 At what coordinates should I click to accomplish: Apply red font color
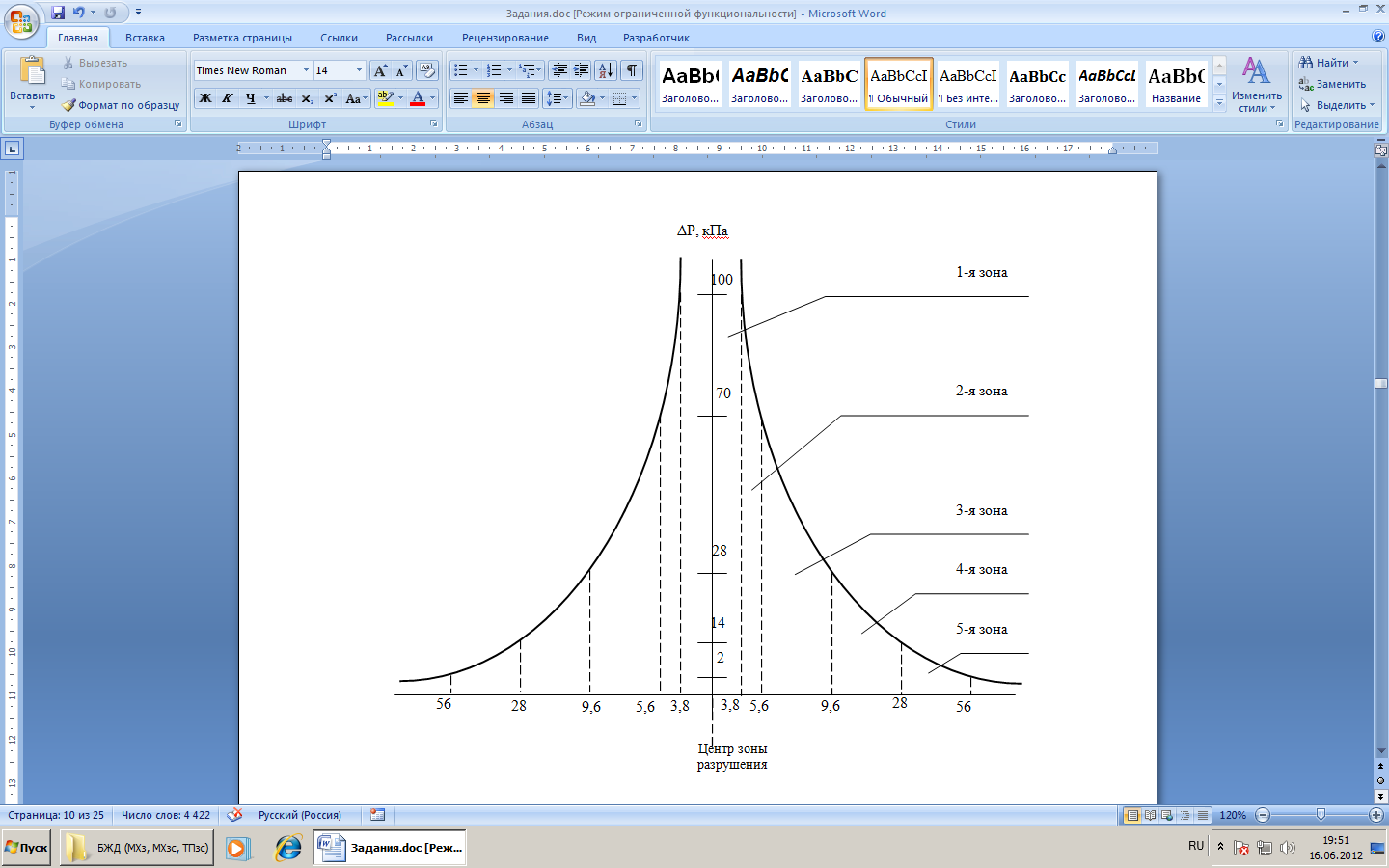418,98
